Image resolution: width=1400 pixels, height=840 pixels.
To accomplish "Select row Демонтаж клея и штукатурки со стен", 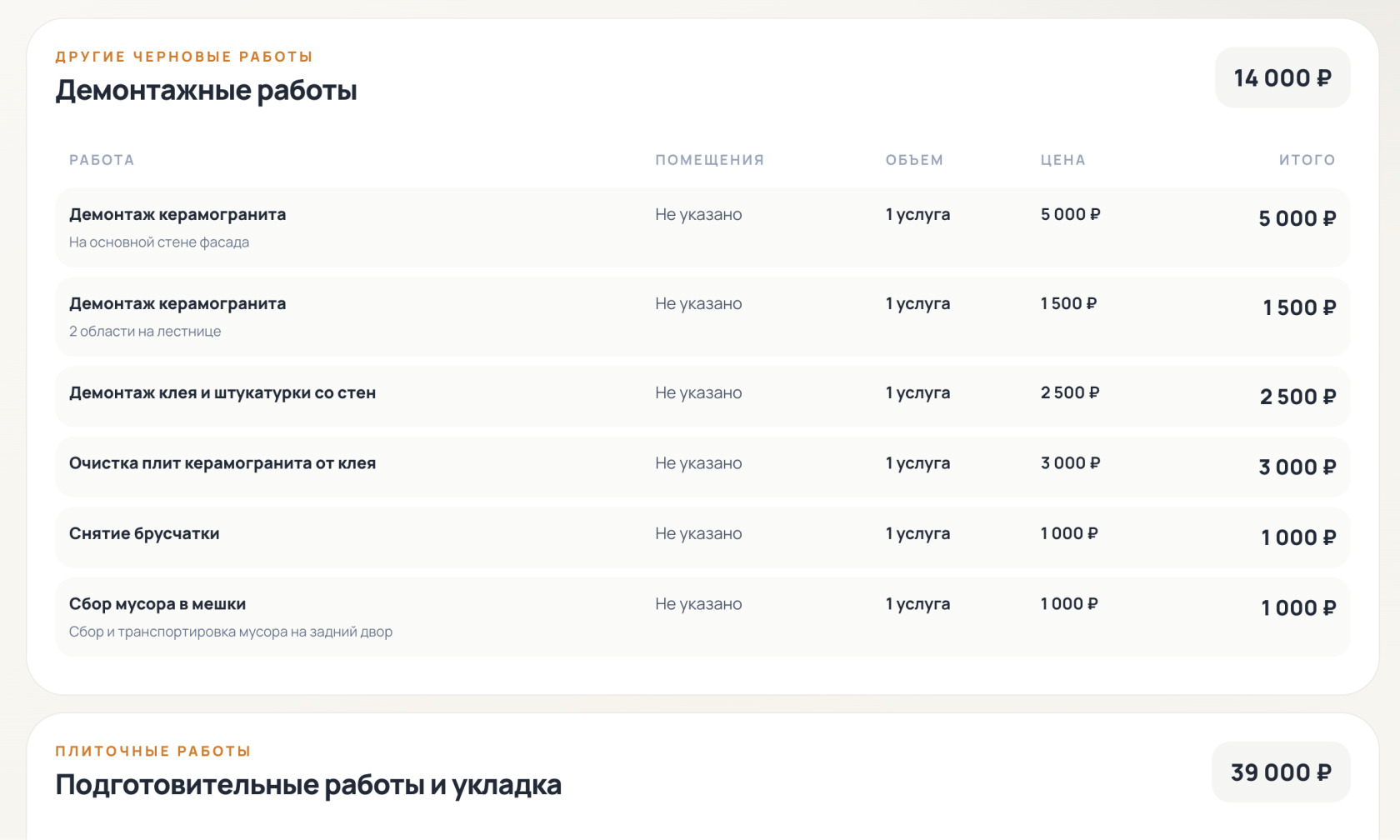I will click(702, 397).
